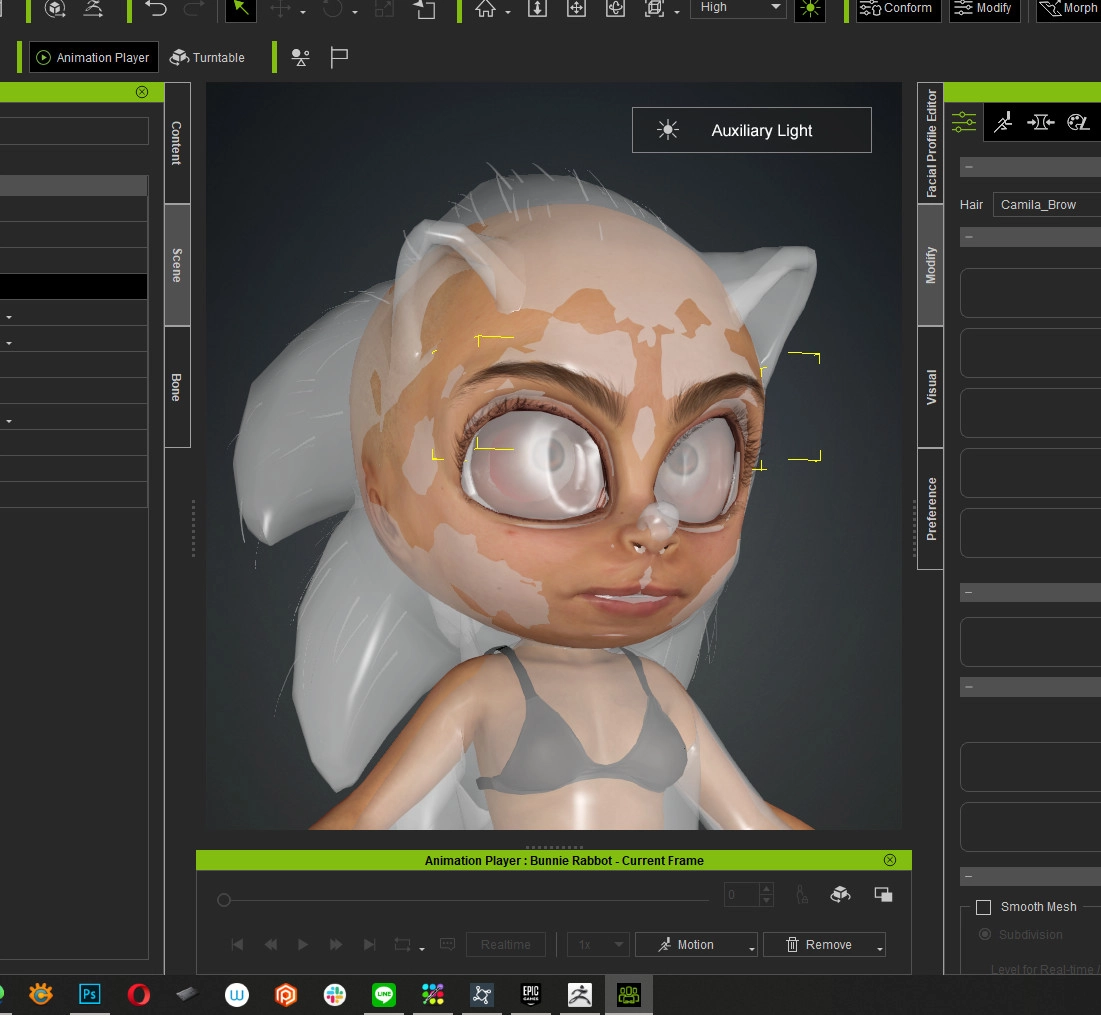Click the Undo arrow in top toolbar

156,9
